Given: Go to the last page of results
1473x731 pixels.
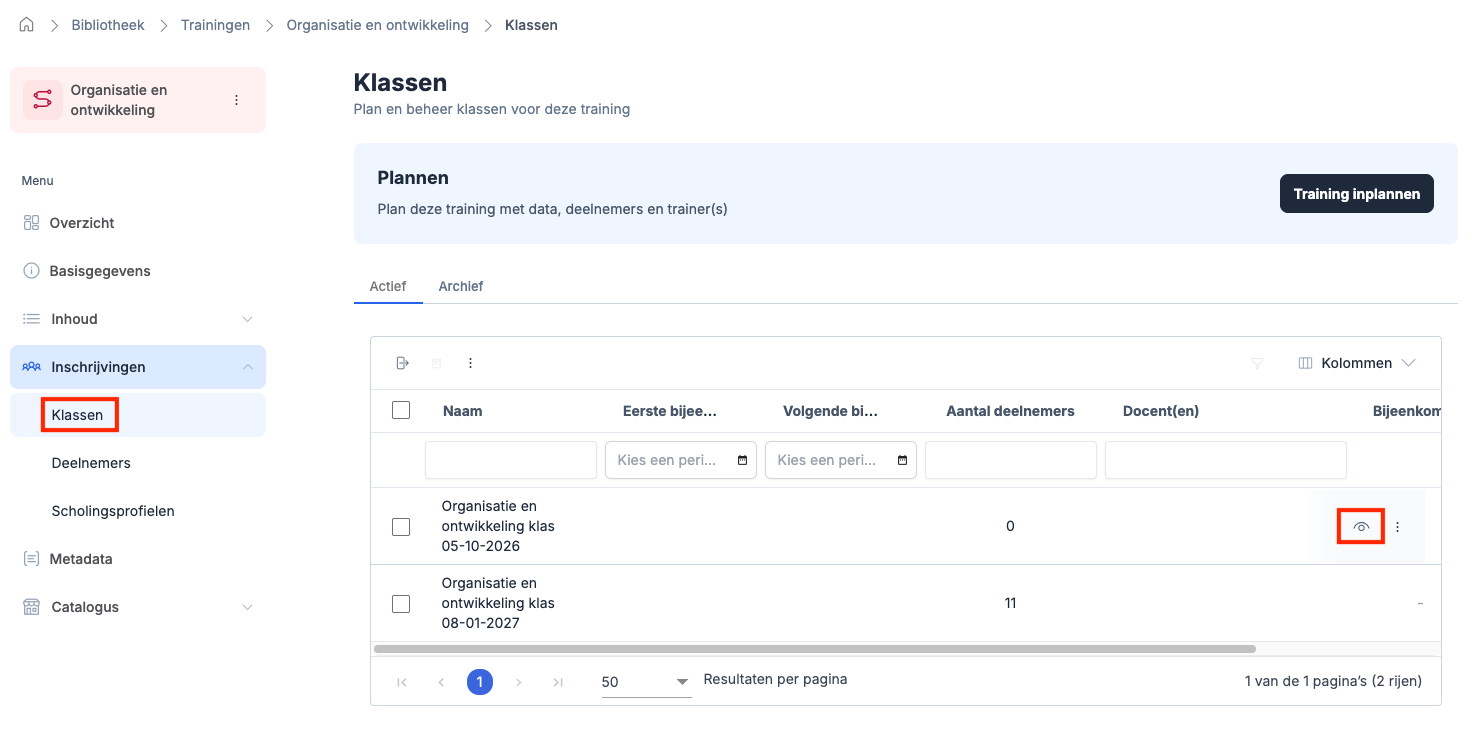Looking at the screenshot, I should coord(558,682).
